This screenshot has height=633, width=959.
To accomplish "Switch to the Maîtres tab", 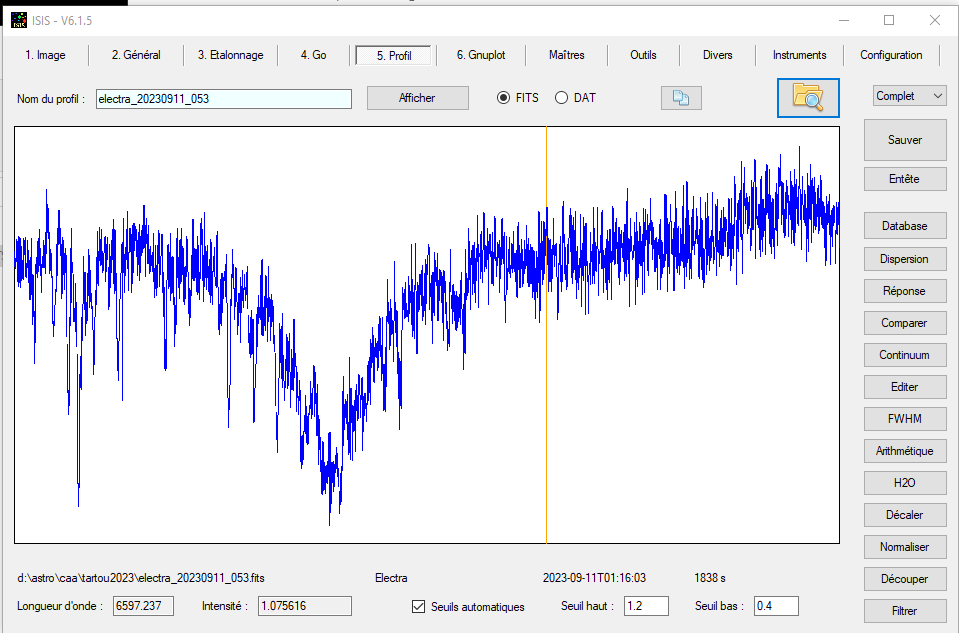I will pos(566,55).
